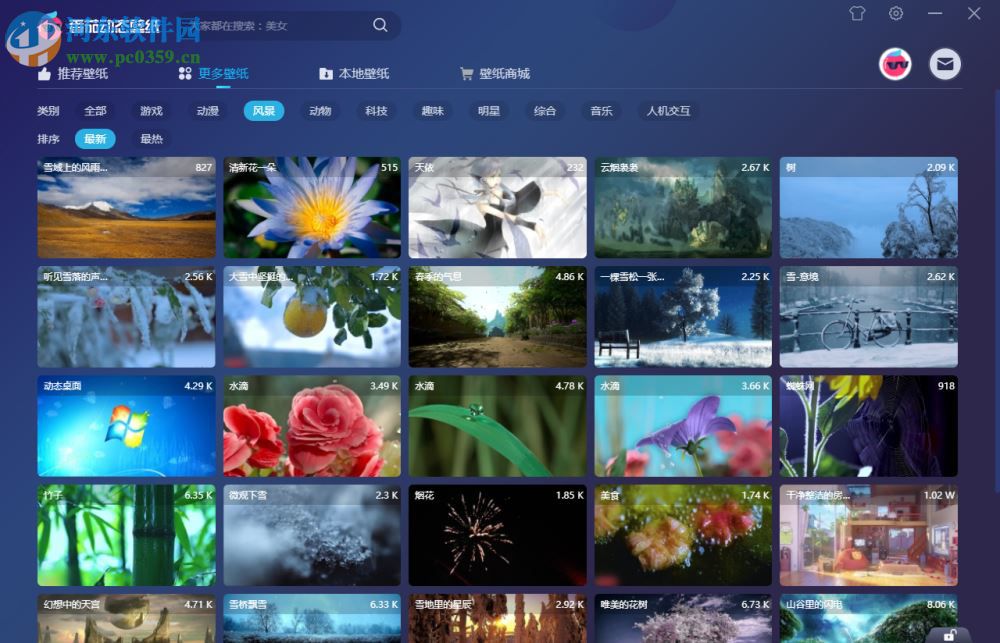The width and height of the screenshot is (1000, 643).
Task: Open the 水滴 red roses wallpaper
Action: [312, 425]
